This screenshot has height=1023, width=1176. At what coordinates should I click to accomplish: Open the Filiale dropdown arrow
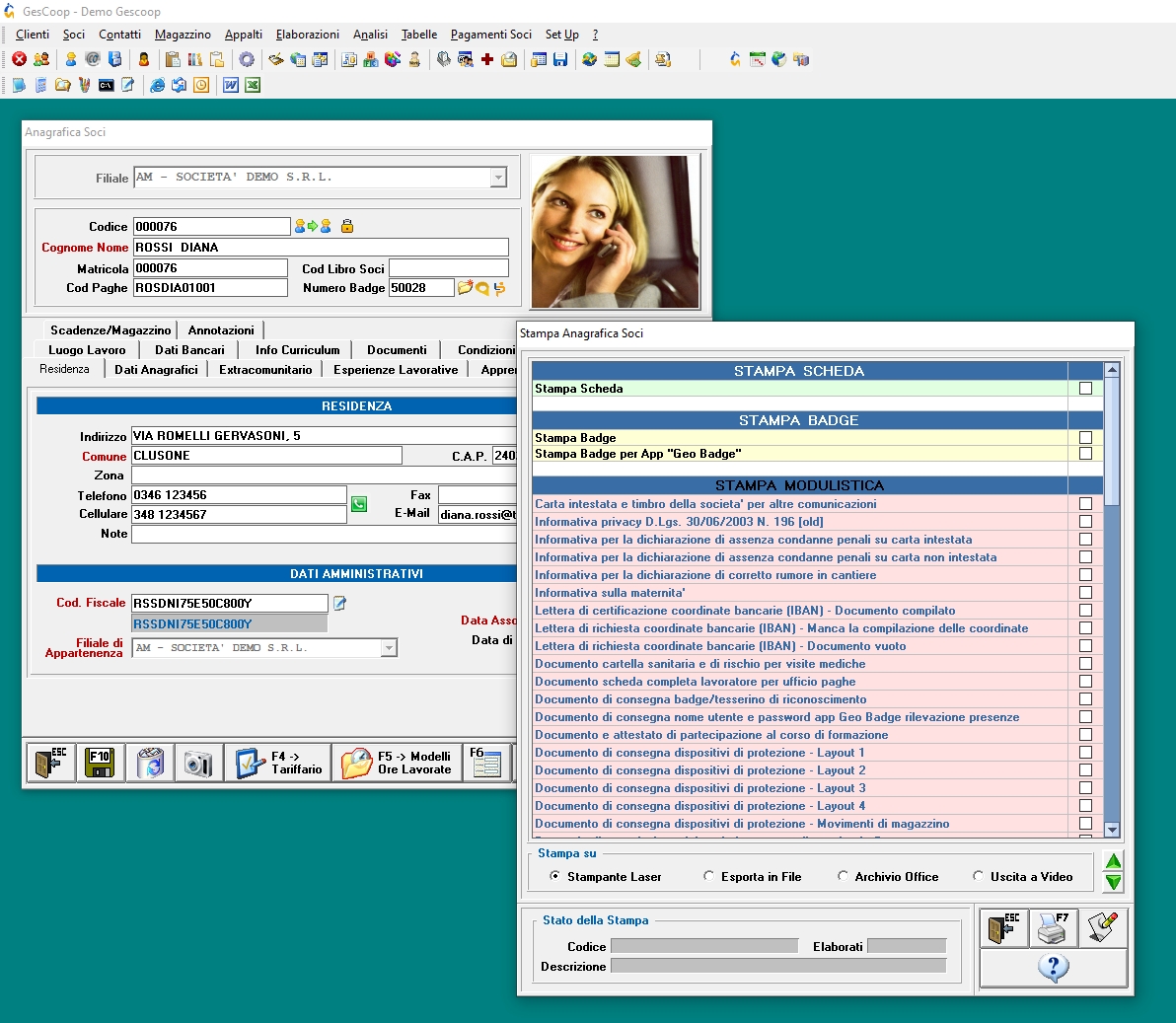498,178
